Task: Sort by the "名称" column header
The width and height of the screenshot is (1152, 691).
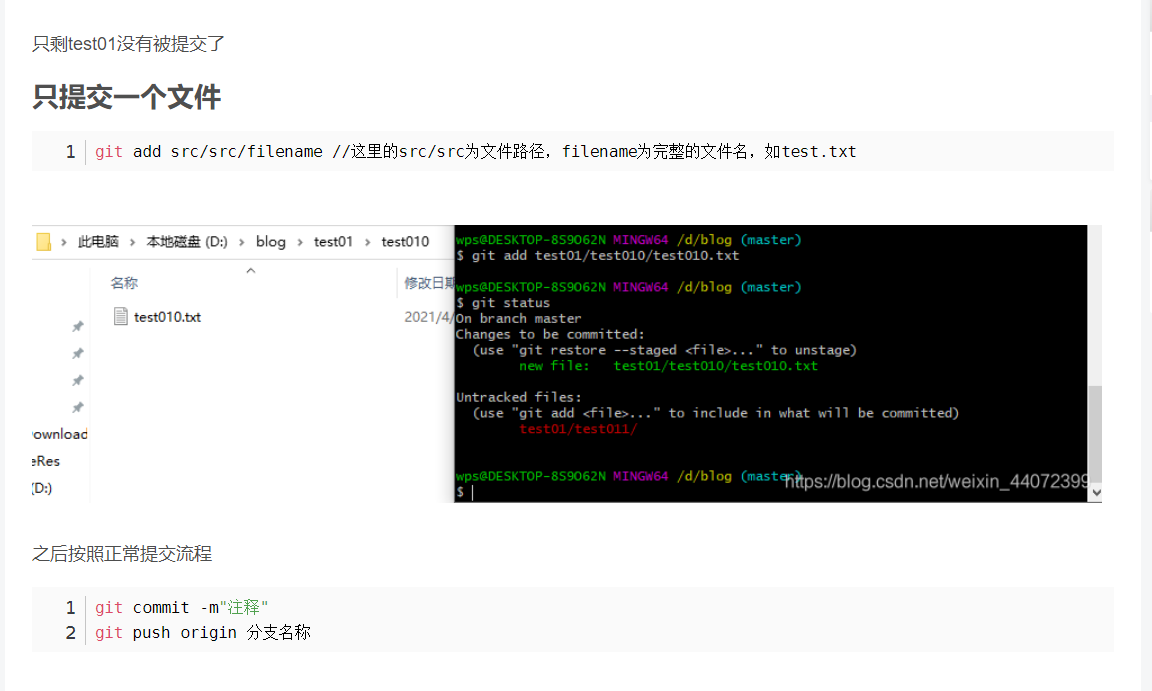Action: [x=124, y=283]
